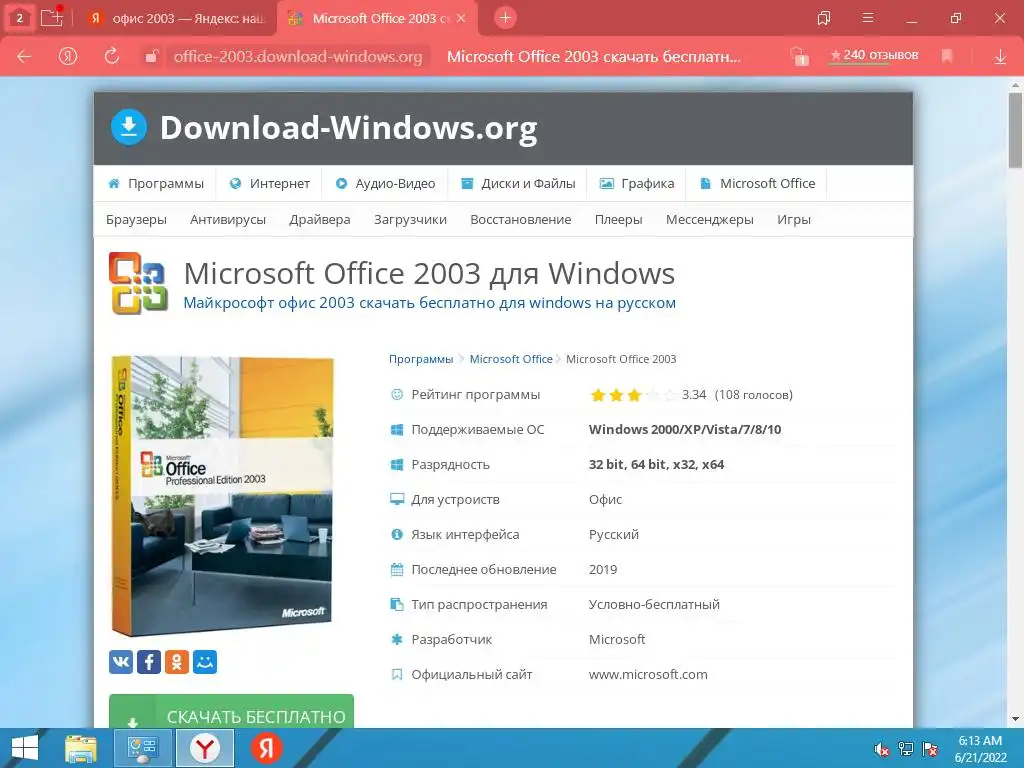Click the Windows 2000/XP/Vista/7/8/10 text
Image resolution: width=1024 pixels, height=768 pixels.
pyautogui.click(x=684, y=430)
